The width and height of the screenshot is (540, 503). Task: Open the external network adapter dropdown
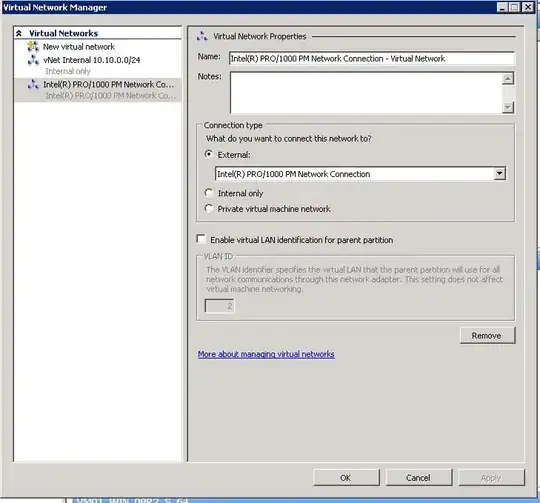point(499,174)
